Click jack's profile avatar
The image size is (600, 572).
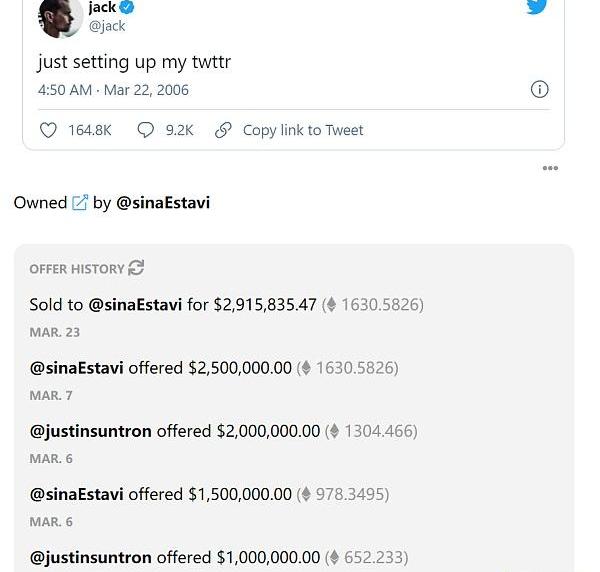pos(59,15)
